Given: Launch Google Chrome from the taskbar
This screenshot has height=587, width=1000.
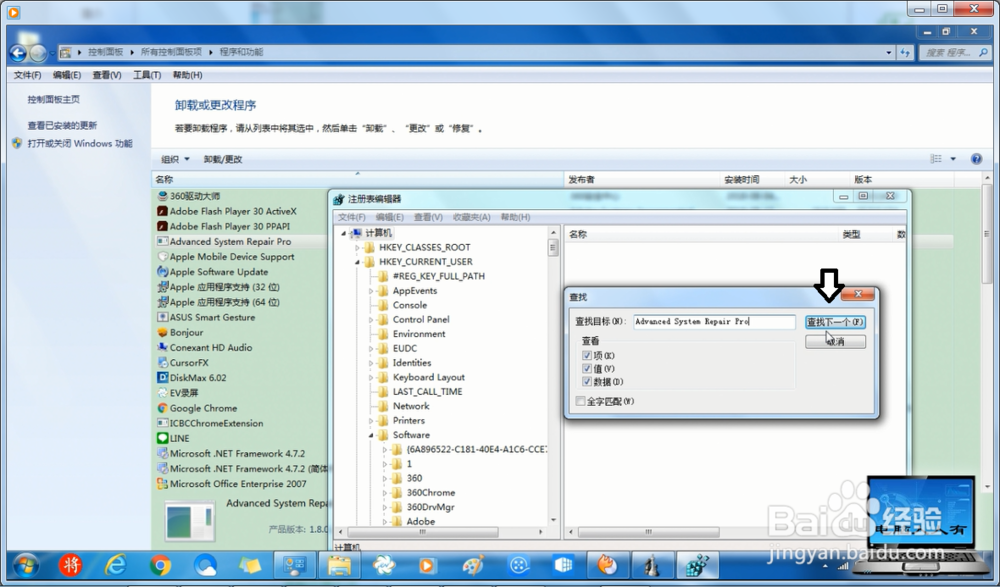Looking at the screenshot, I should (160, 565).
